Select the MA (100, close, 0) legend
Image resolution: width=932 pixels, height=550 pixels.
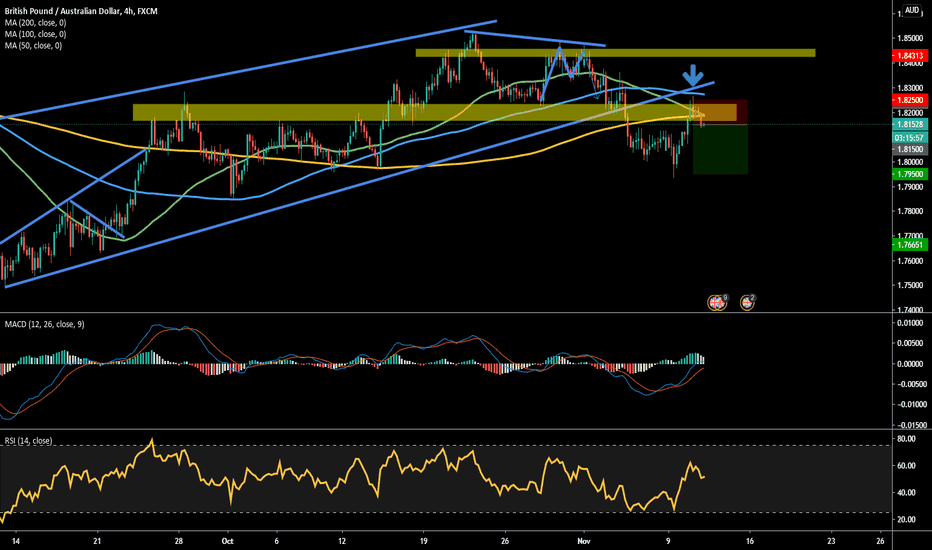pyautogui.click(x=35, y=34)
